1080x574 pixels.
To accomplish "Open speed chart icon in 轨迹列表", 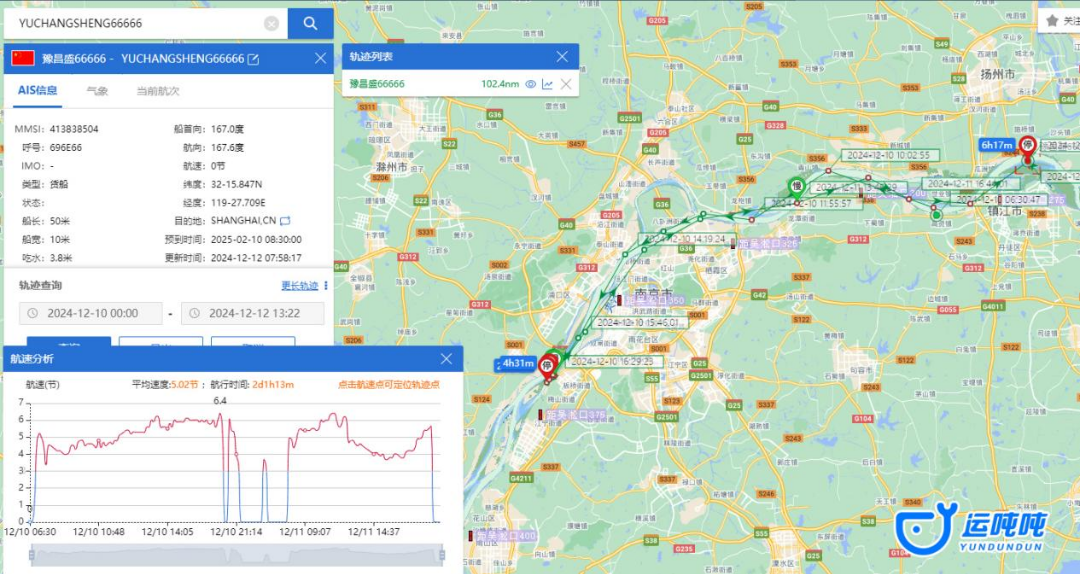I will (x=548, y=84).
